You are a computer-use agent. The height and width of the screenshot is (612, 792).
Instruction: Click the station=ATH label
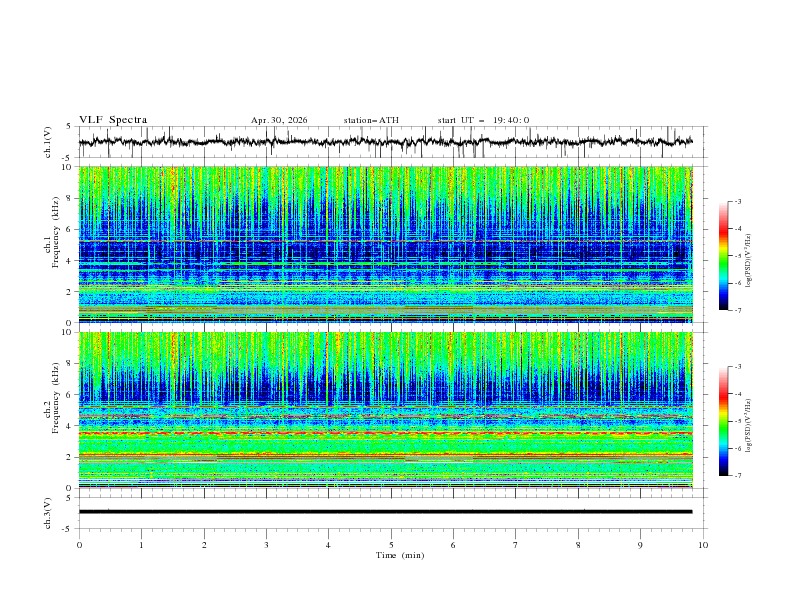pos(371,120)
